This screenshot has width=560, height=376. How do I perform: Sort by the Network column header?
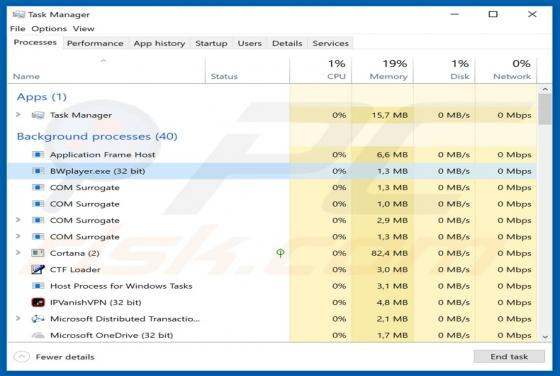(x=506, y=70)
